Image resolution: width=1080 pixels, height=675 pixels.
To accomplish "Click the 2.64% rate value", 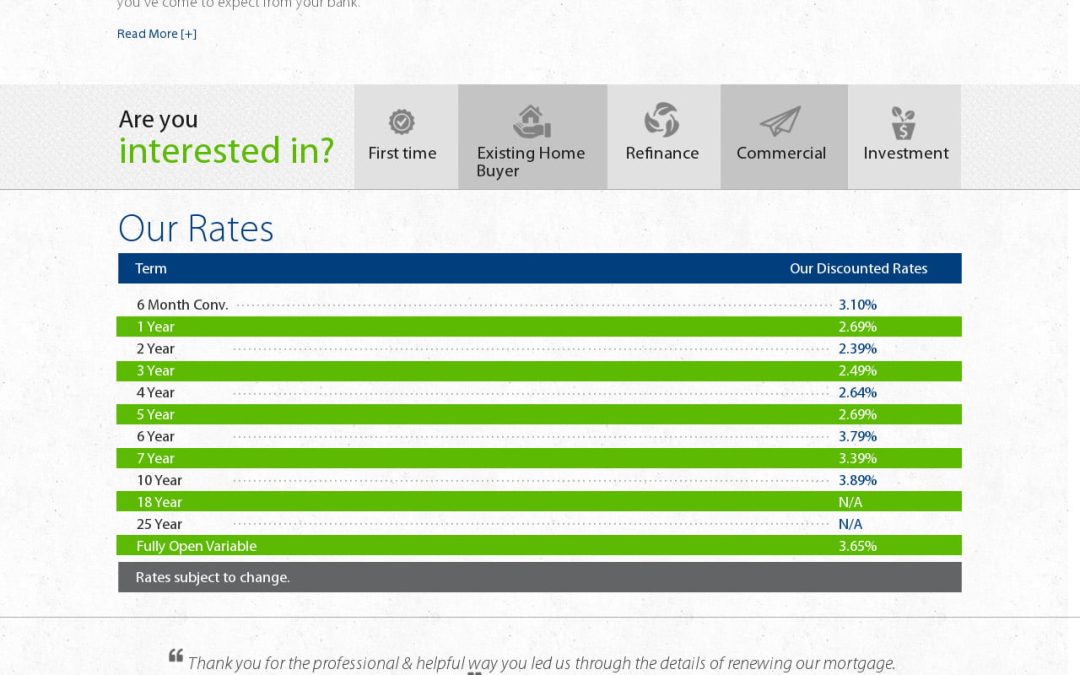I will [858, 393].
